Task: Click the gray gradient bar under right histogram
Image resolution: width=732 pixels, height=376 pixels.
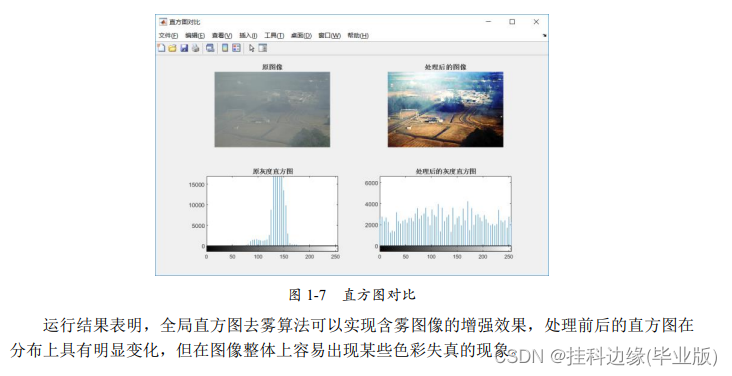Action: coord(445,248)
